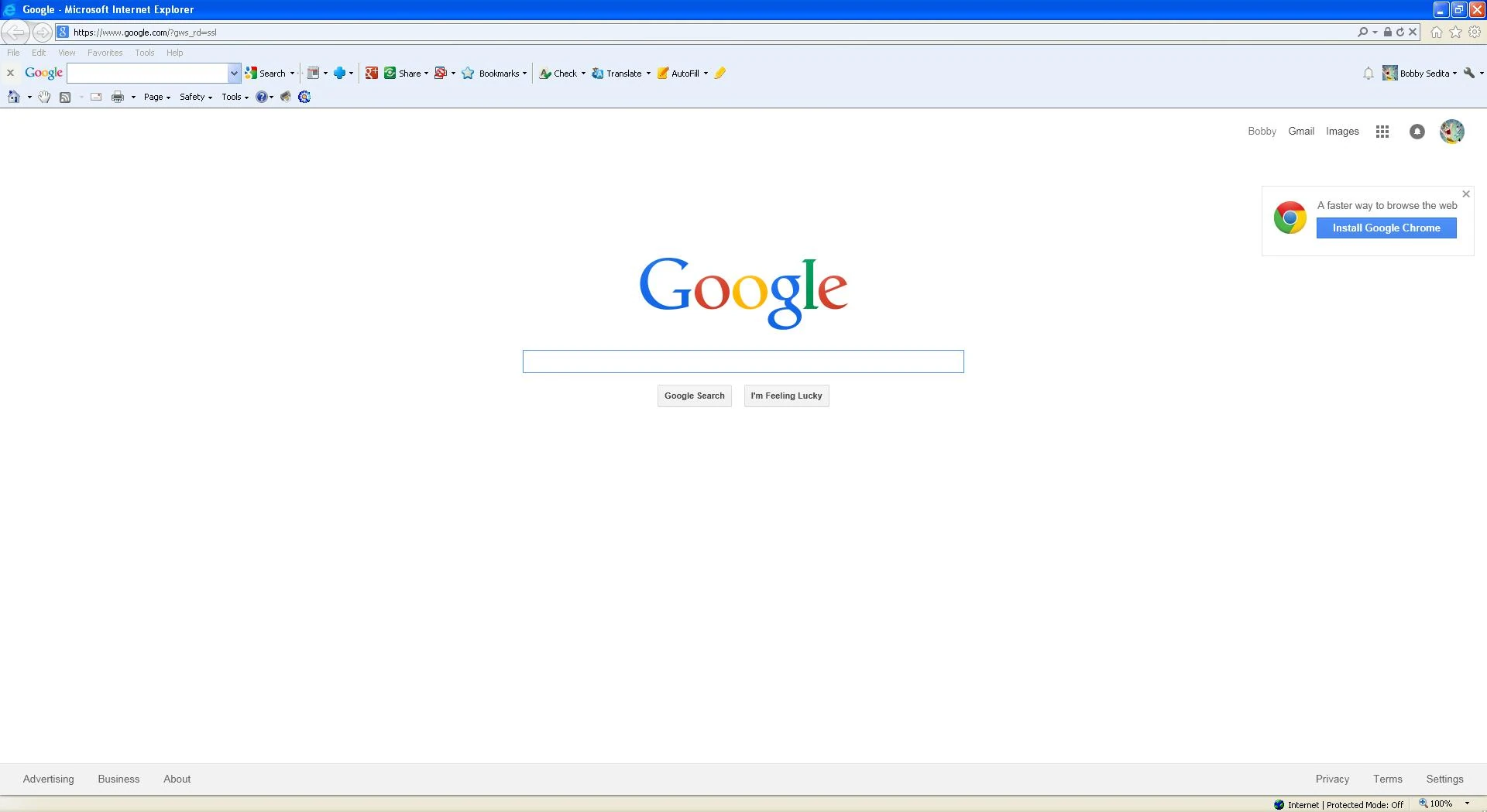Screen dimensions: 1487x812
Task: Click the browser Forward arrow button
Action: (43, 33)
